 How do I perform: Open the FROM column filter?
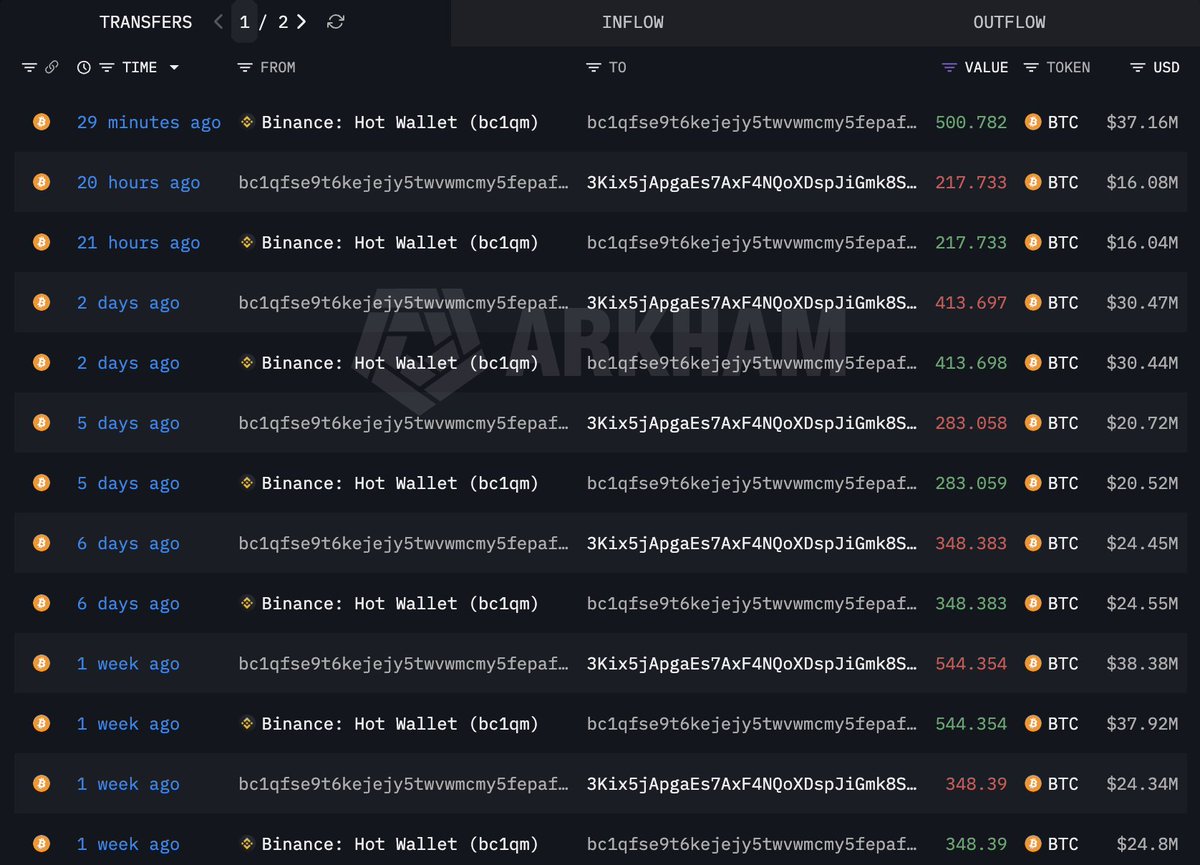point(244,67)
